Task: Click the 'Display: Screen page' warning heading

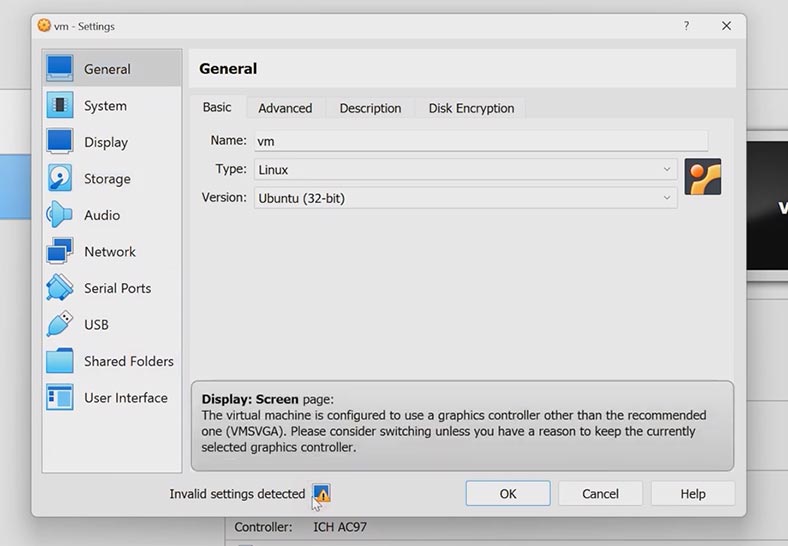Action: 267,399
